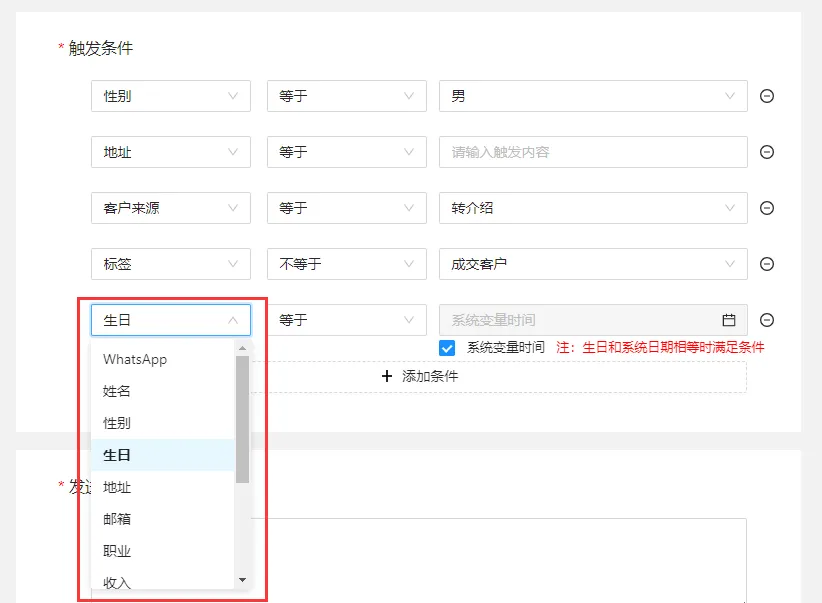This screenshot has width=822, height=603.
Task: Open the 成交客户 value dropdown
Action: 593,264
